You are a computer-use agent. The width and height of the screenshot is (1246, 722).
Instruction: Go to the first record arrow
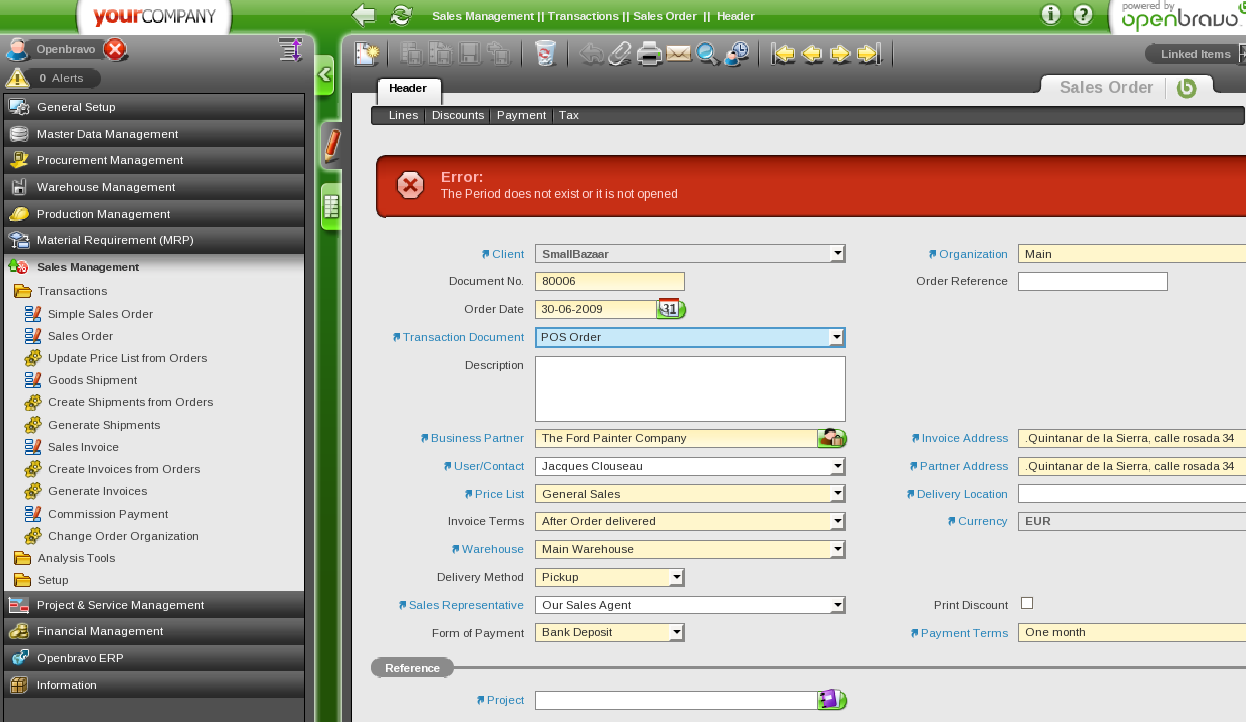click(783, 54)
